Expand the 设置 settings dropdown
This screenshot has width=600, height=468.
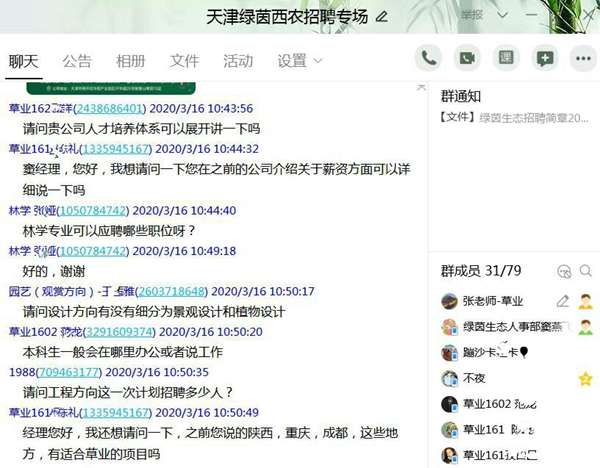(300, 61)
